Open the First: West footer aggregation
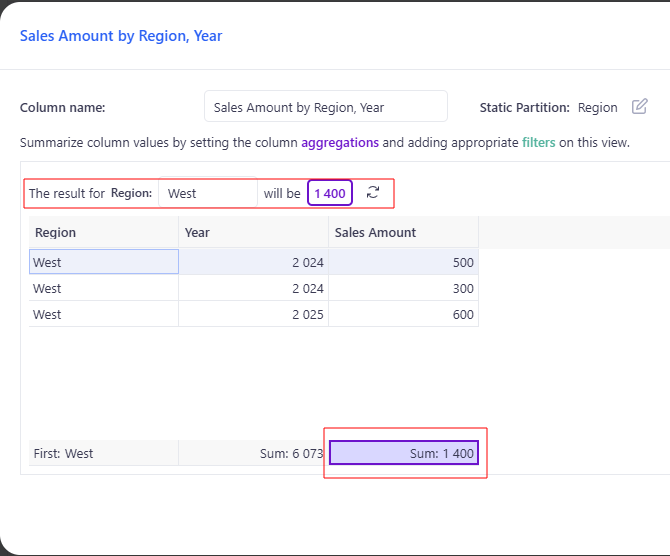This screenshot has height=556, width=670. point(103,453)
